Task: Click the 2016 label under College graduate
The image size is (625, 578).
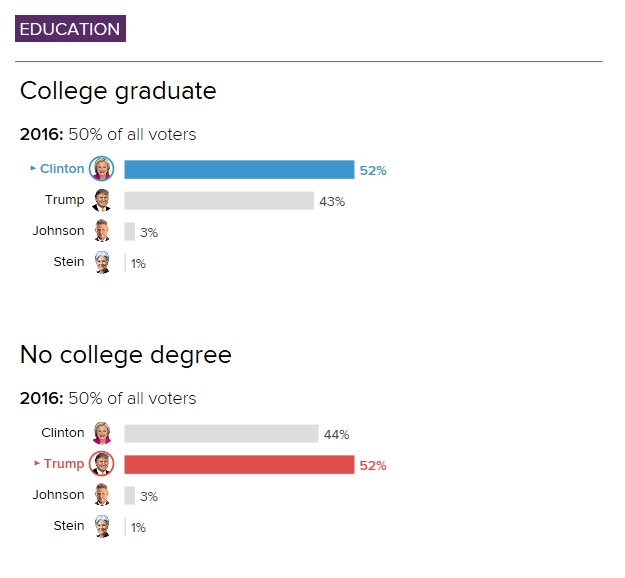Action: (41, 134)
